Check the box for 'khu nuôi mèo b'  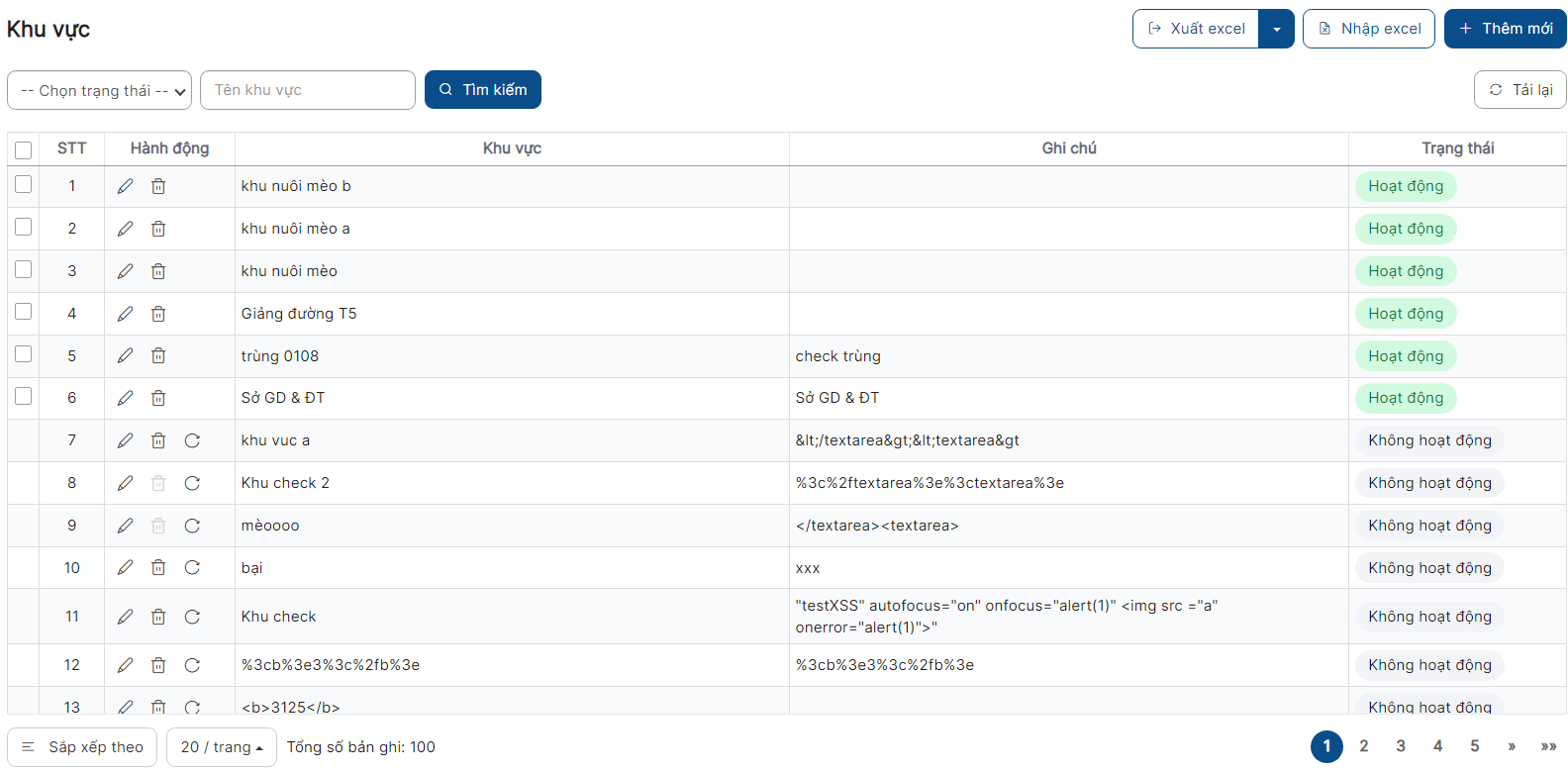(24, 185)
